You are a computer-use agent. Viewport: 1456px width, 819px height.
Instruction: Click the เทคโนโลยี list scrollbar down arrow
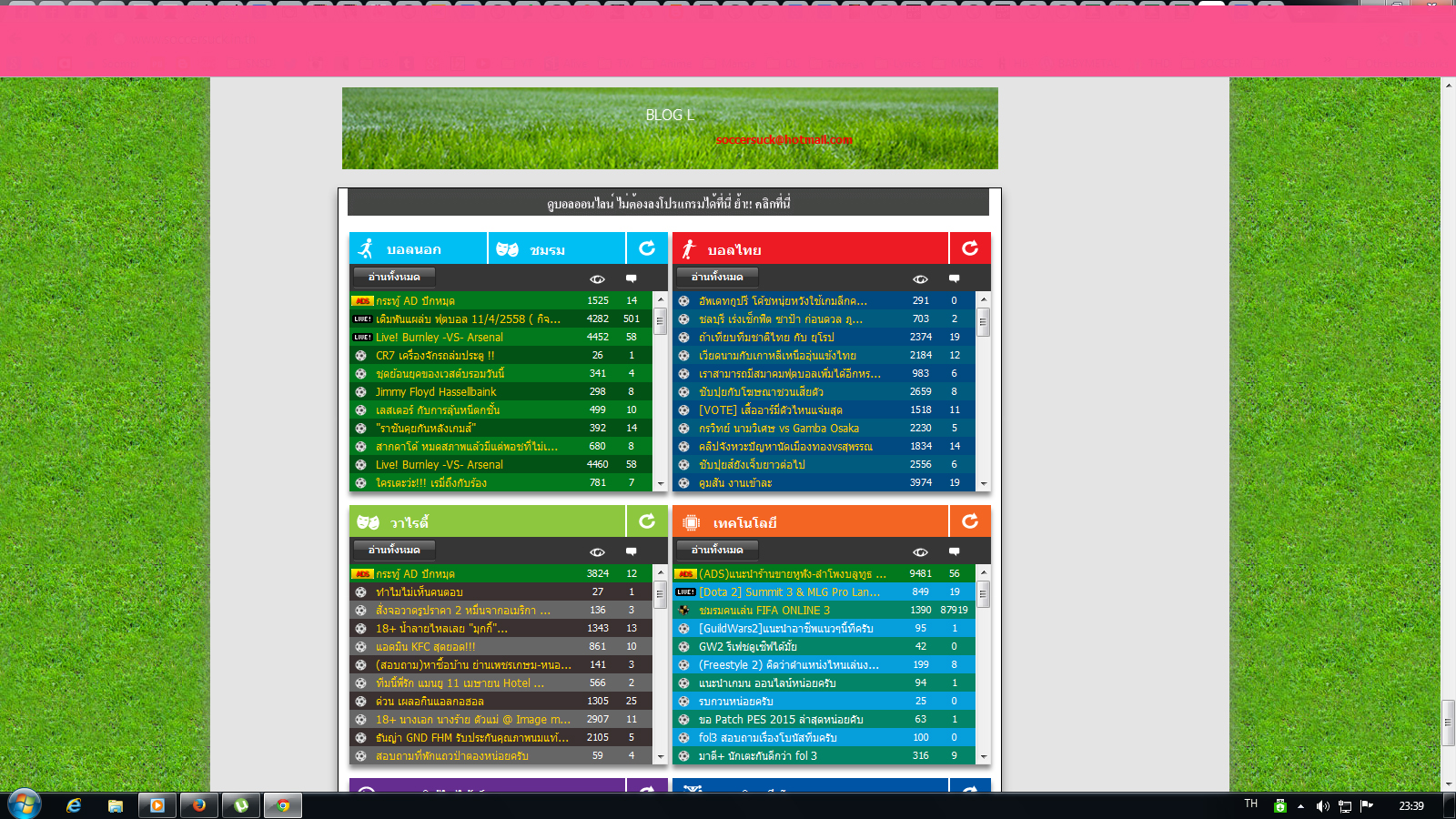click(984, 756)
